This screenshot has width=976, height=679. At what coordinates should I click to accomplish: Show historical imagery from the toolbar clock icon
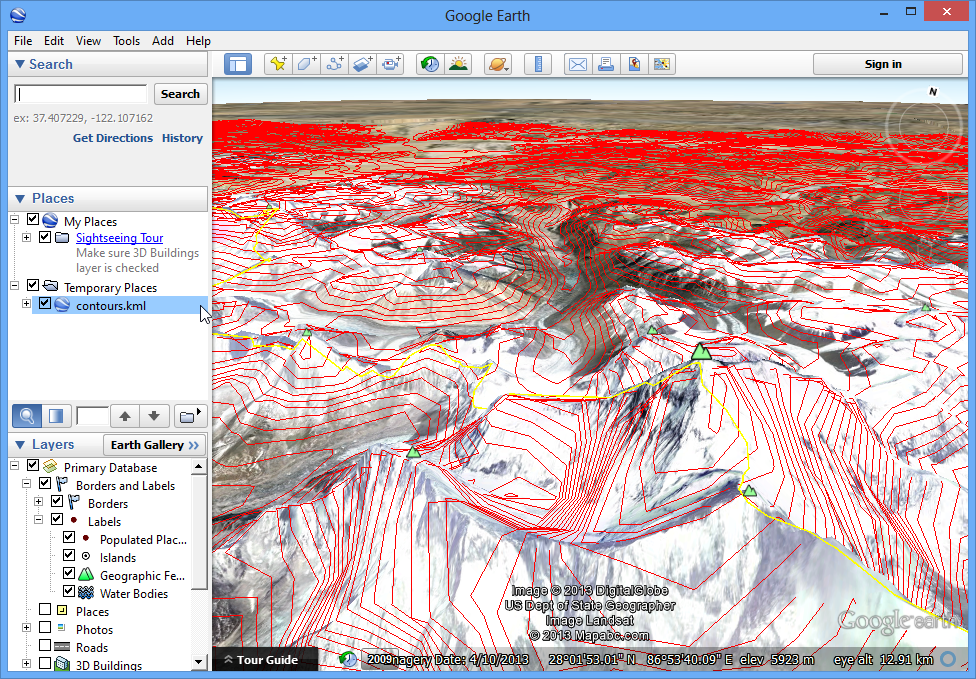pos(430,64)
